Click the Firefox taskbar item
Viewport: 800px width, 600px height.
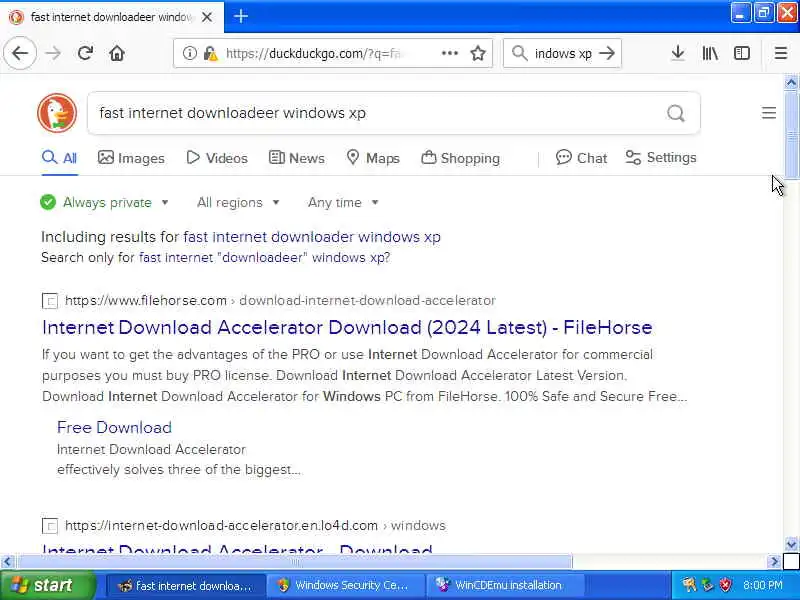coord(186,585)
